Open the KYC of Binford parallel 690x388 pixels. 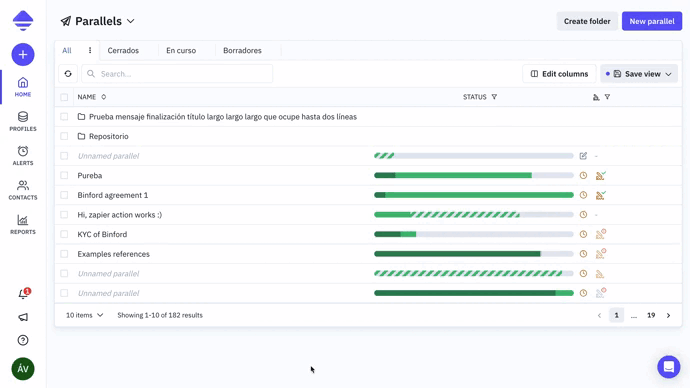(102, 234)
